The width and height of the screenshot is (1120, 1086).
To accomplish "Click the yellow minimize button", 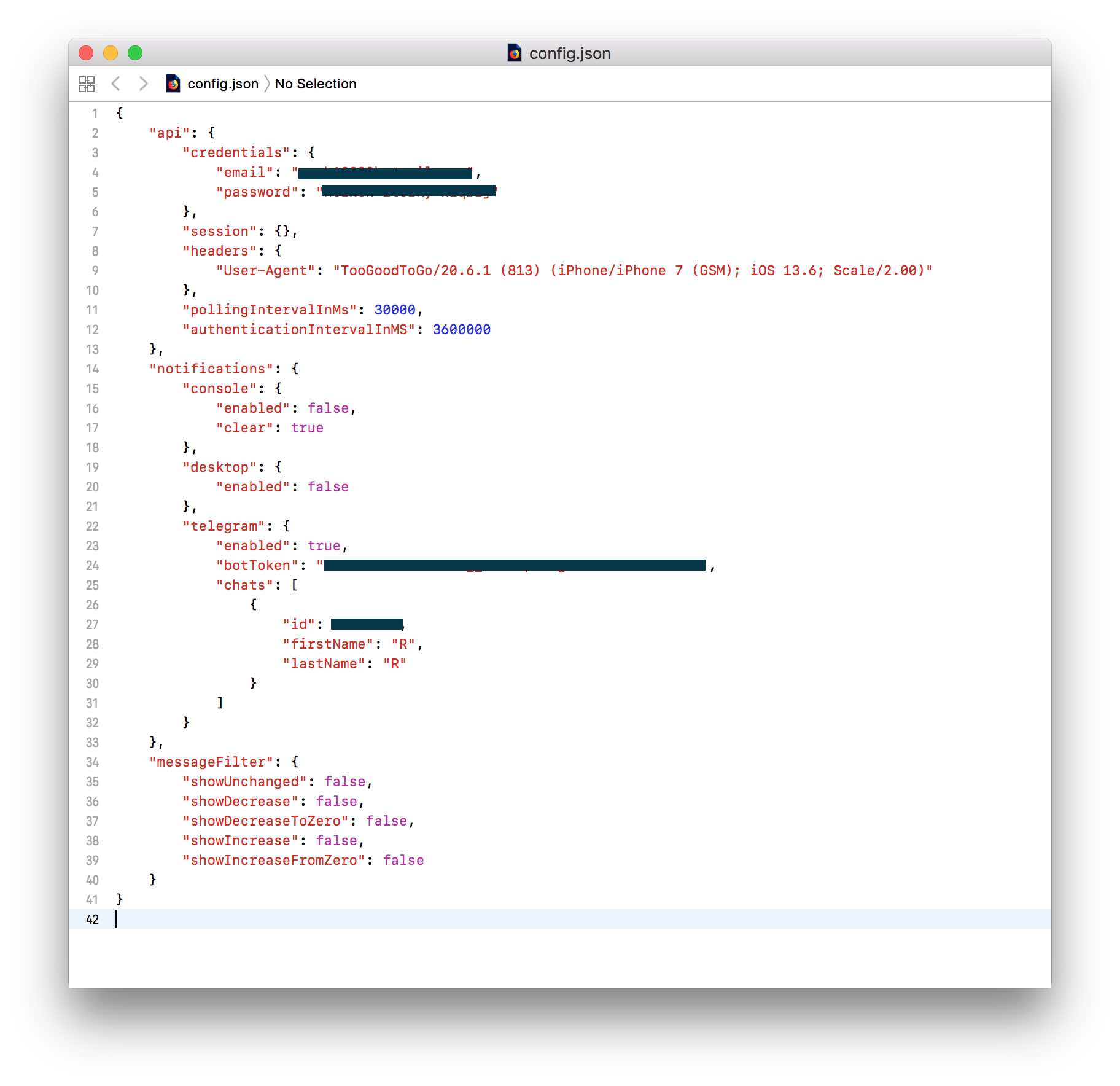I will pyautogui.click(x=111, y=53).
